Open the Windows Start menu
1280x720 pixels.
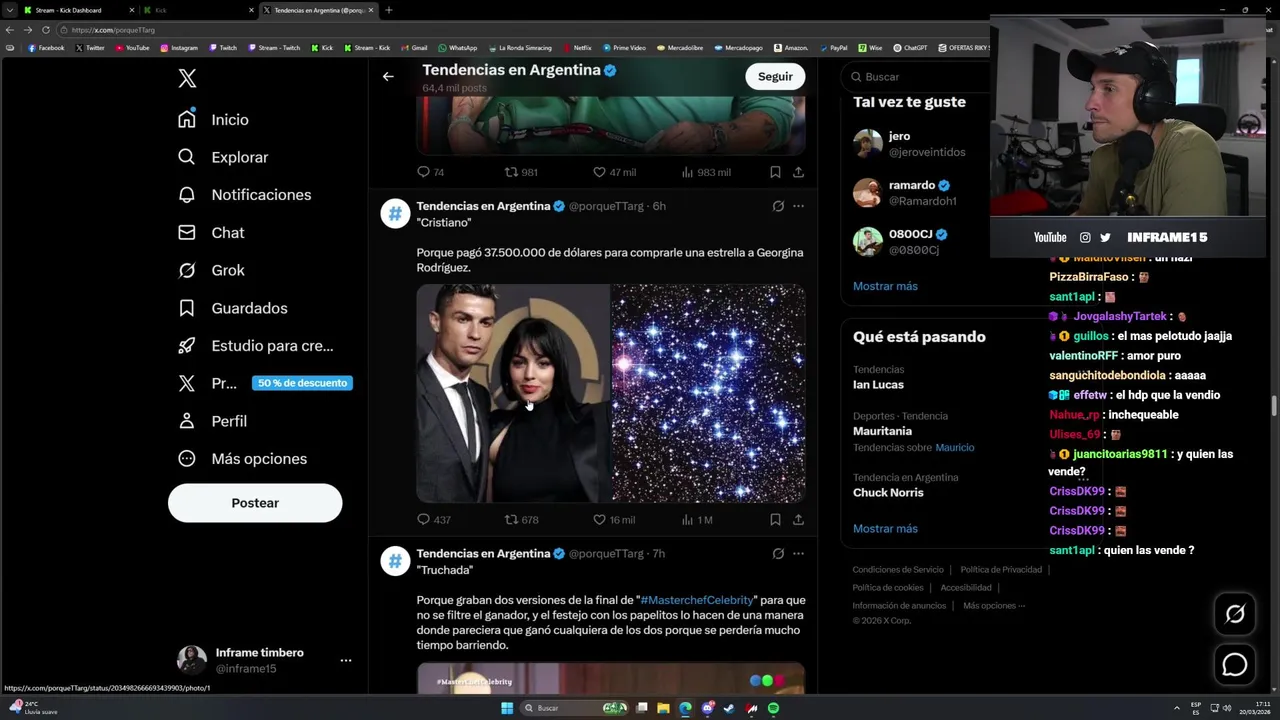pyautogui.click(x=507, y=708)
